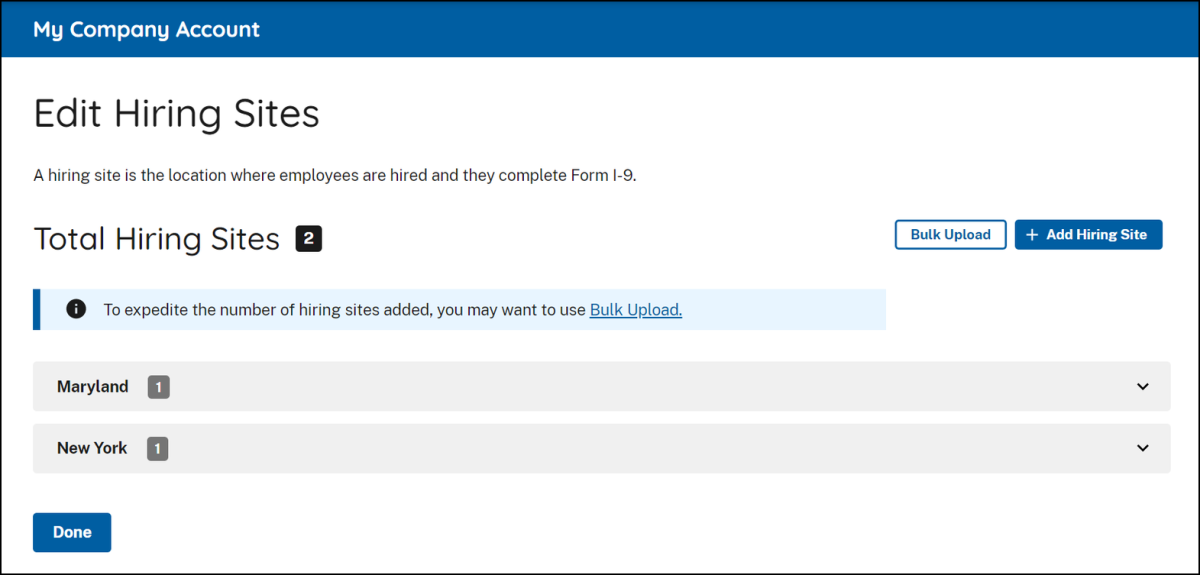Click the Add Hiring Site button

1088,235
